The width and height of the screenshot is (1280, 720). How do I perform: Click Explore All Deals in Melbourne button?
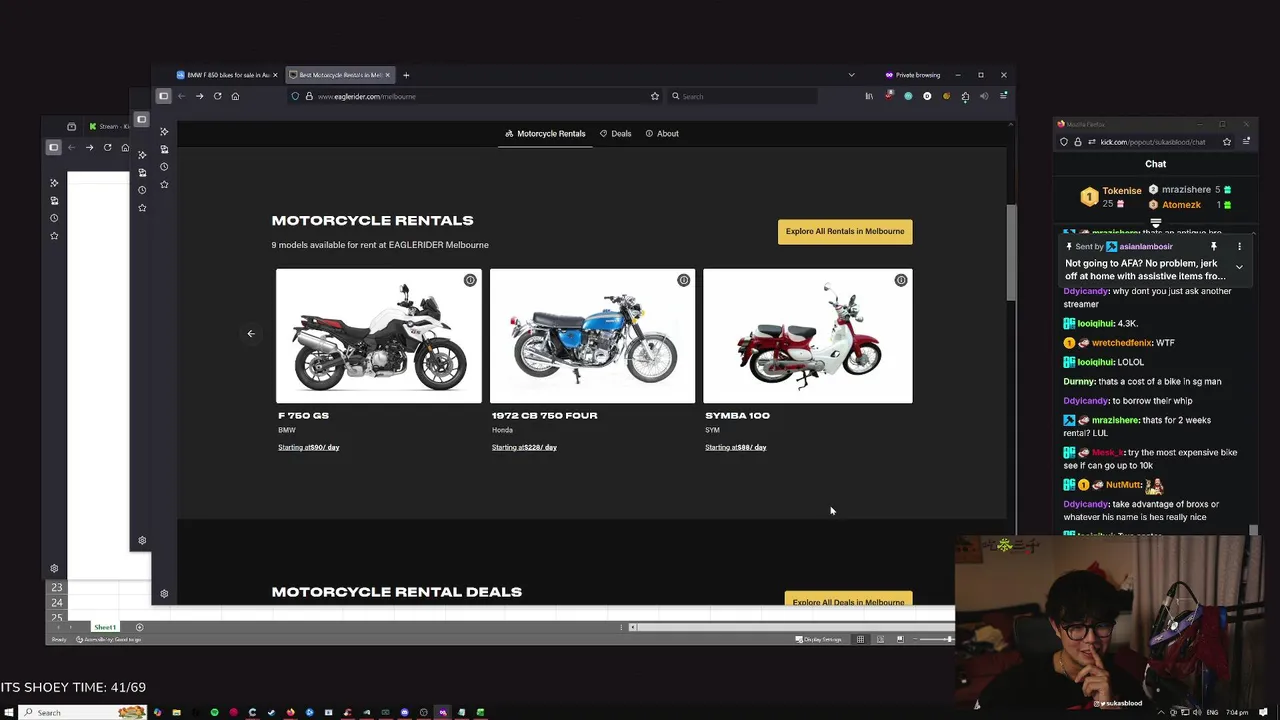[848, 599]
